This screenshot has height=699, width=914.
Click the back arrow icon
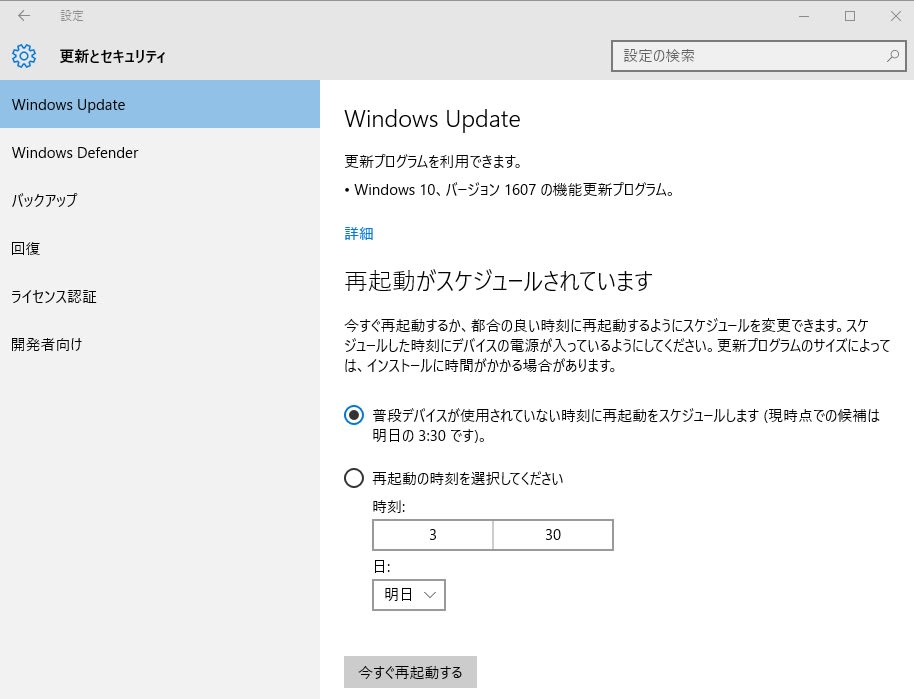click(23, 16)
